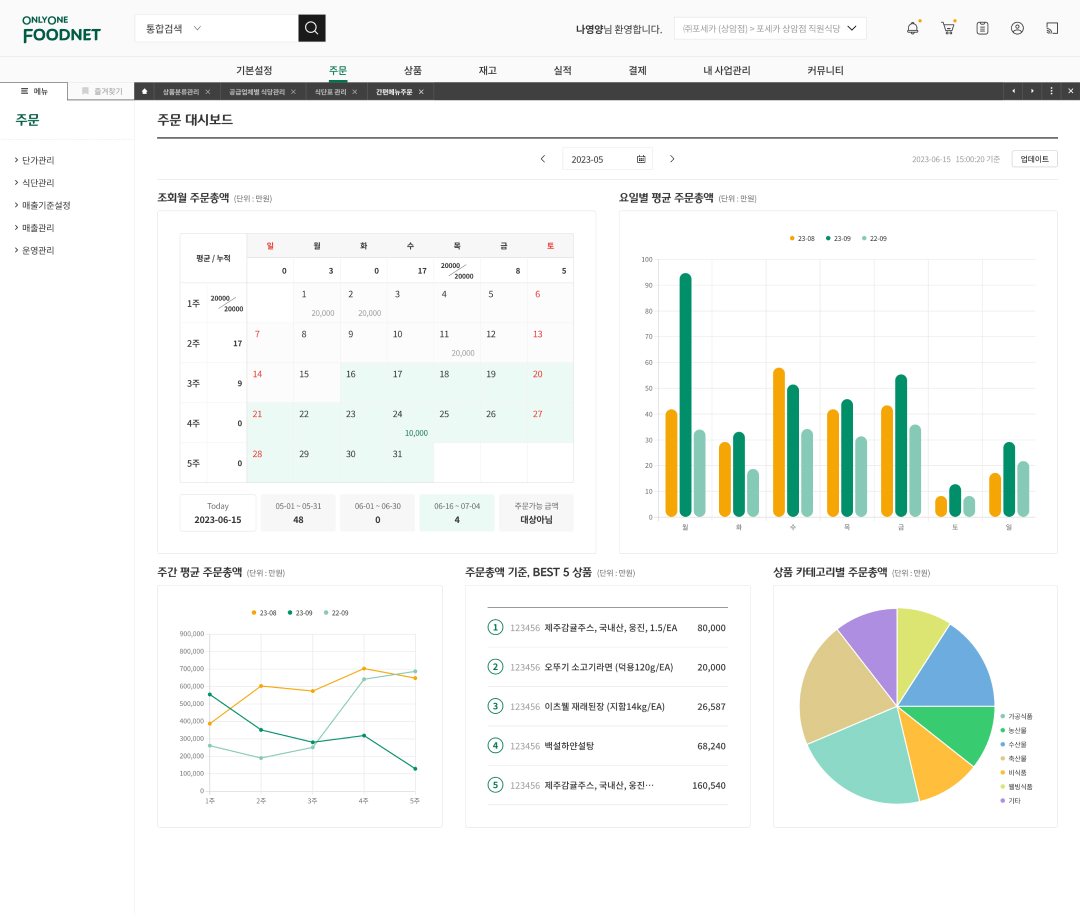Toggle 22-09 series in weekday bar chart legend
The width and height of the screenshot is (1080, 915).
coord(873,238)
